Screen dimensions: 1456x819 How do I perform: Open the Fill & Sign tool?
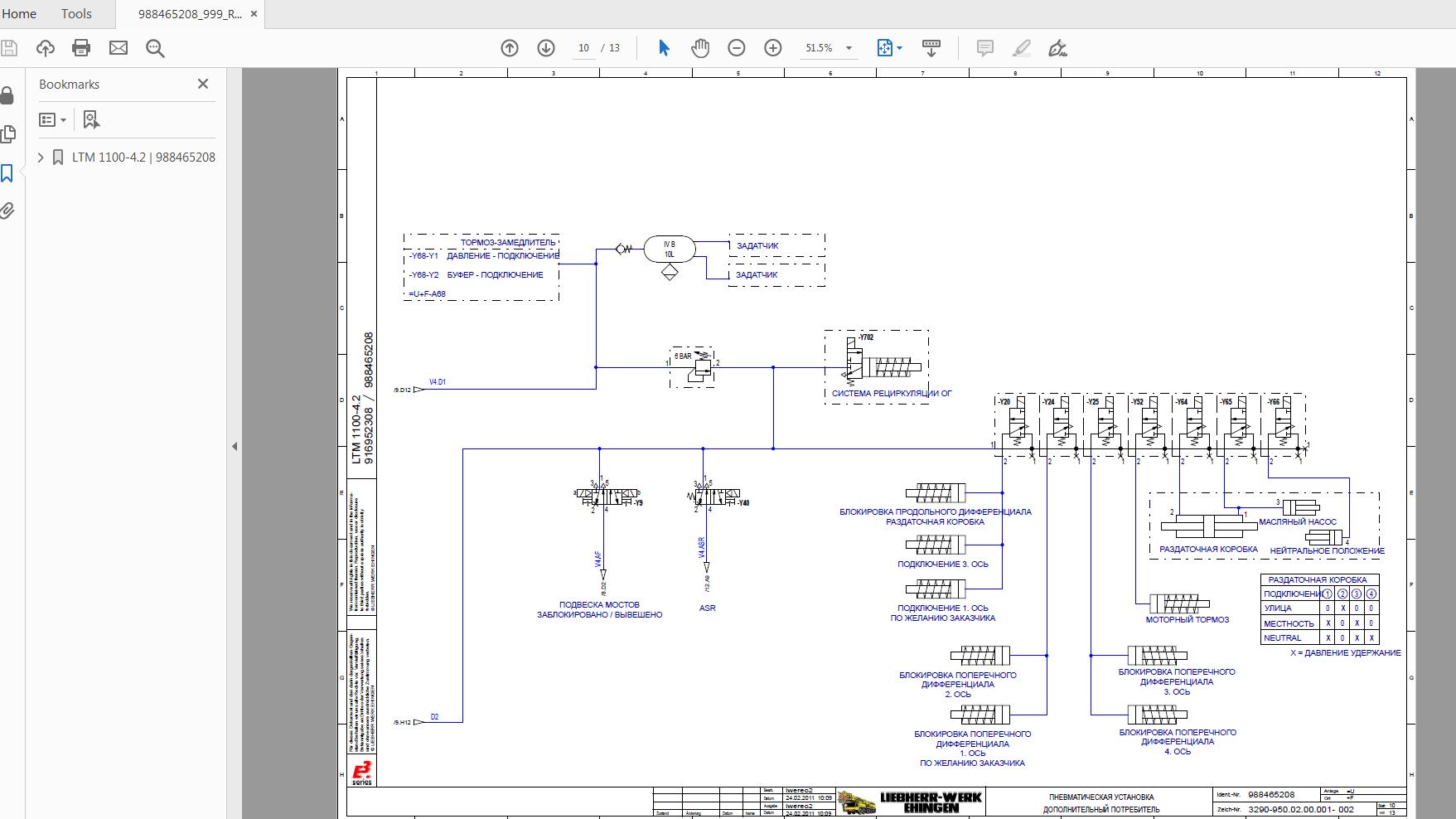(1057, 48)
